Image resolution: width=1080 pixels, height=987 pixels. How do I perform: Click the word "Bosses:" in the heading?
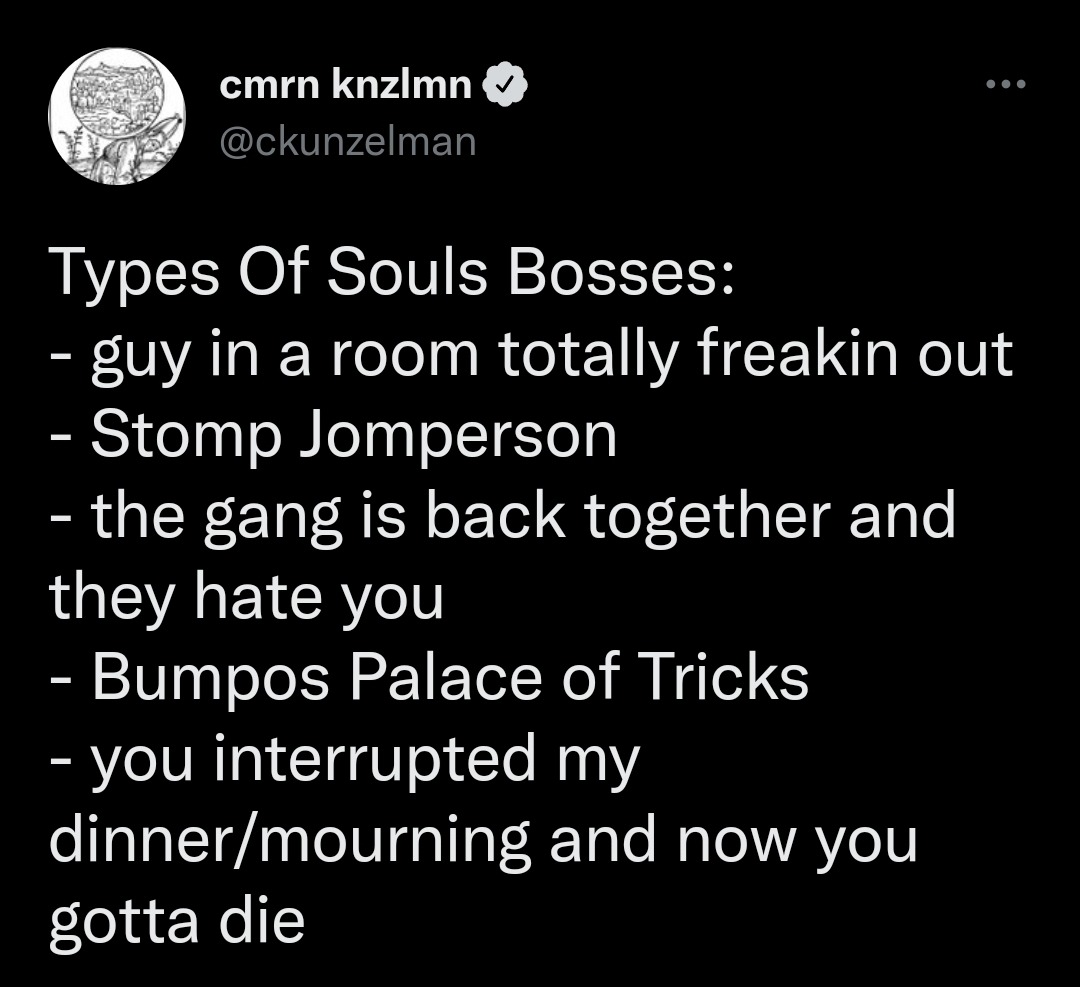coord(620,272)
